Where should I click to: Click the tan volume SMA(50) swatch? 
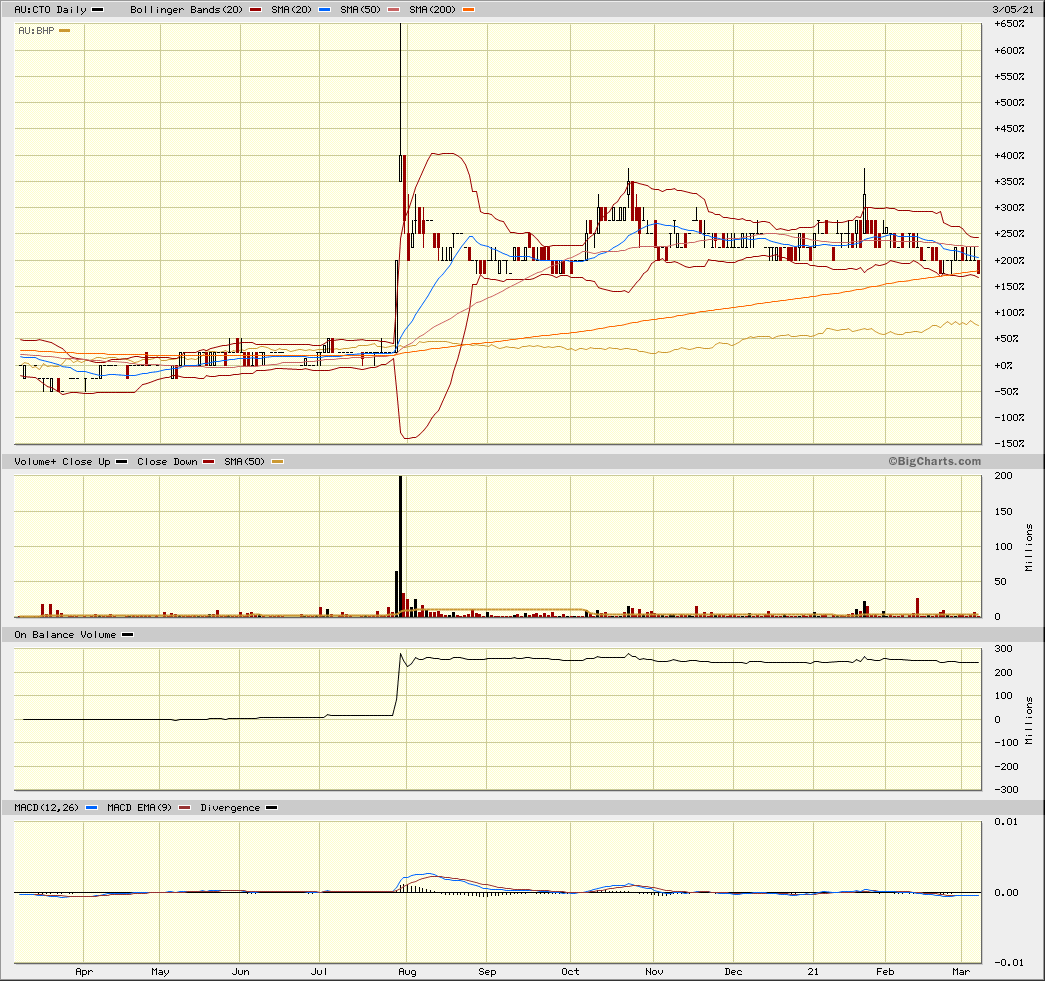pyautogui.click(x=277, y=462)
